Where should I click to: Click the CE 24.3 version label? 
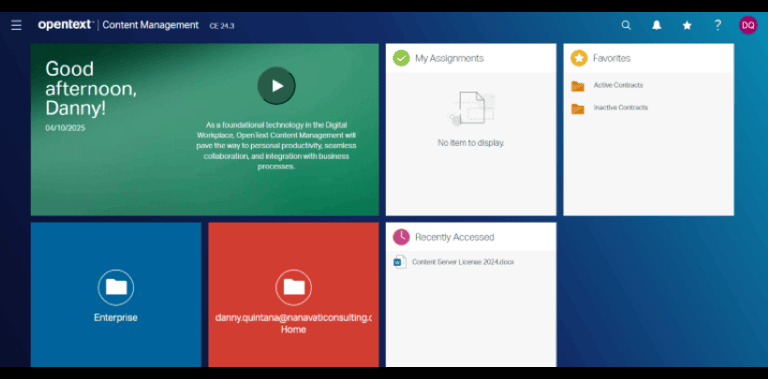click(222, 26)
